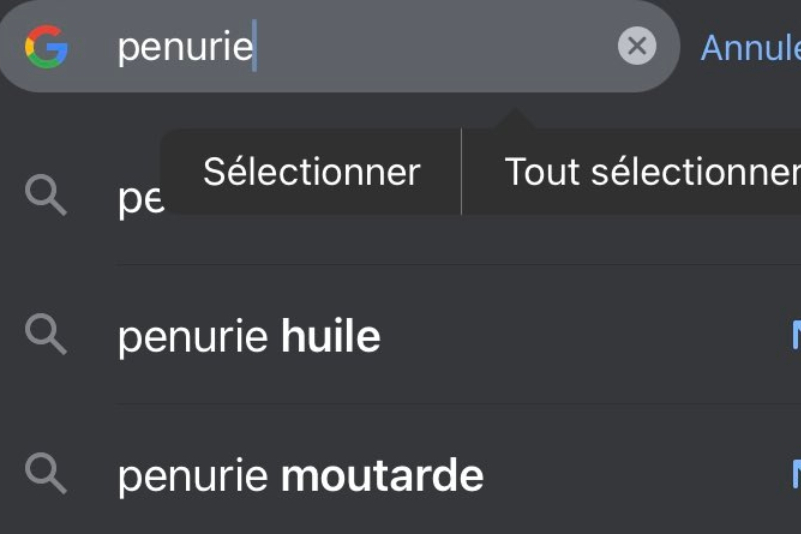Choose Sélectionner from the popup menu
The image size is (801, 534).
pyautogui.click(x=311, y=171)
